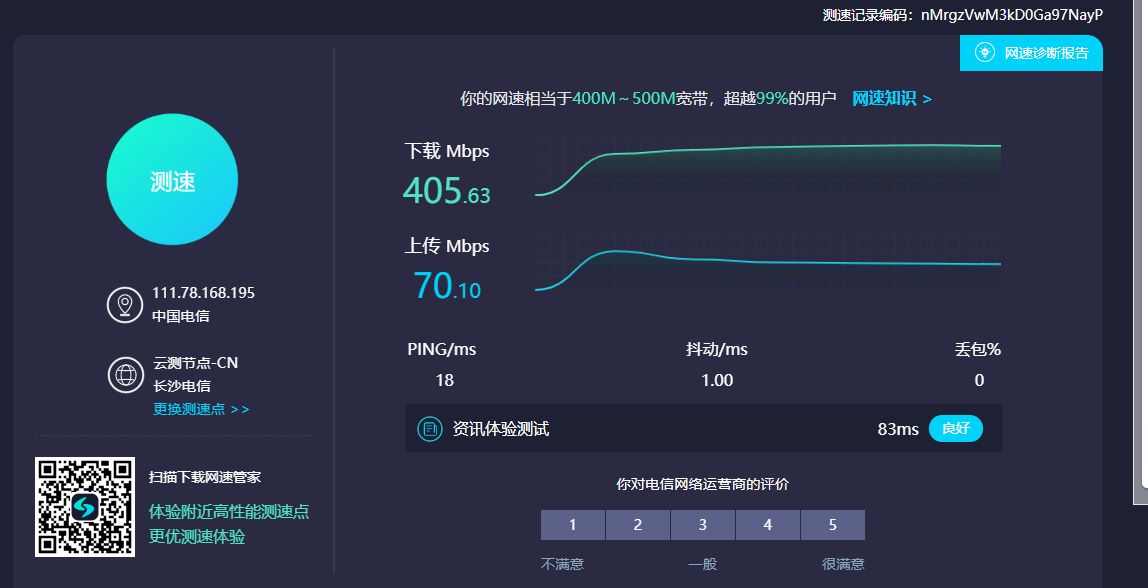The width and height of the screenshot is (1148, 588).
Task: Click the globe icon next to 云测节点-CN
Action: tap(125, 375)
